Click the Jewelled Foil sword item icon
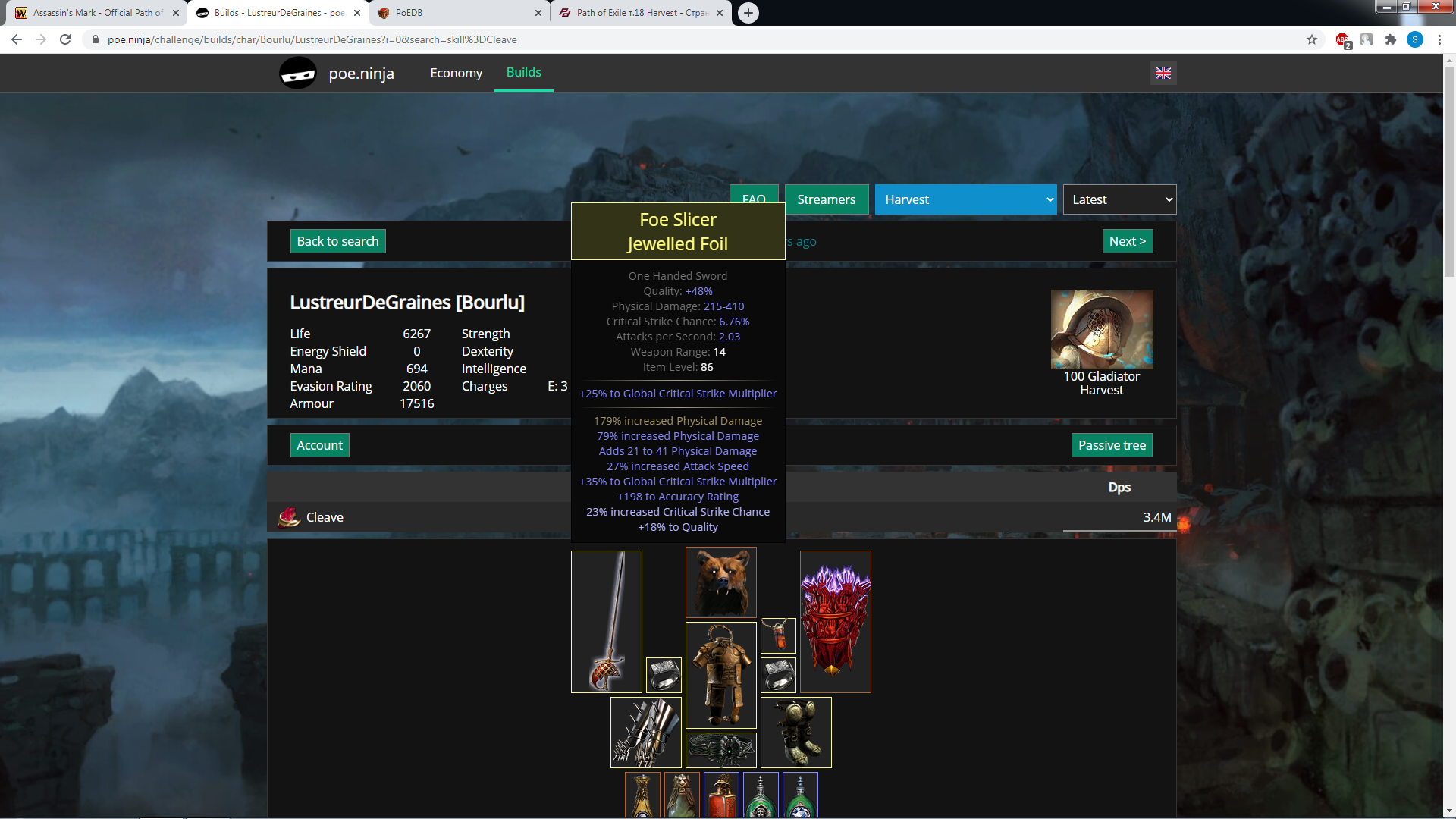Viewport: 1456px width, 819px height. pyautogui.click(x=606, y=621)
